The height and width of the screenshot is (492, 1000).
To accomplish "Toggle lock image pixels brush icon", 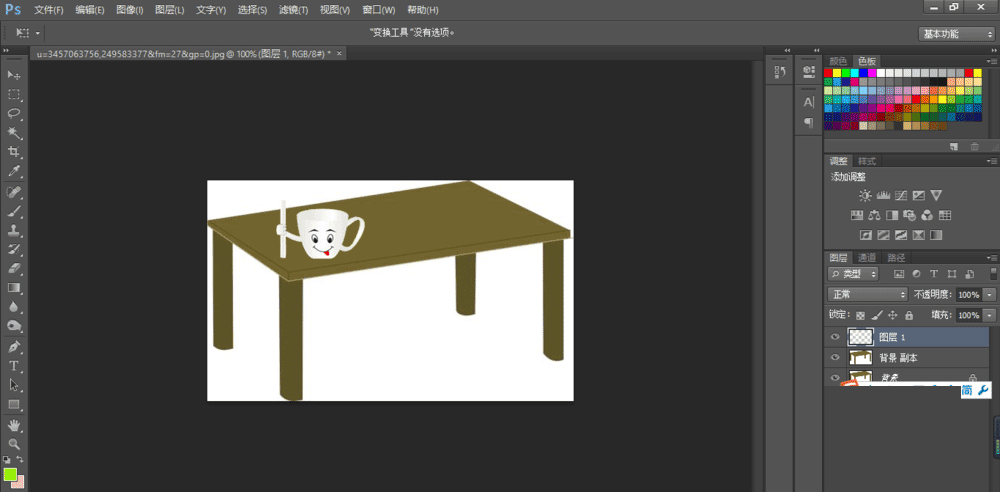I will [x=877, y=315].
